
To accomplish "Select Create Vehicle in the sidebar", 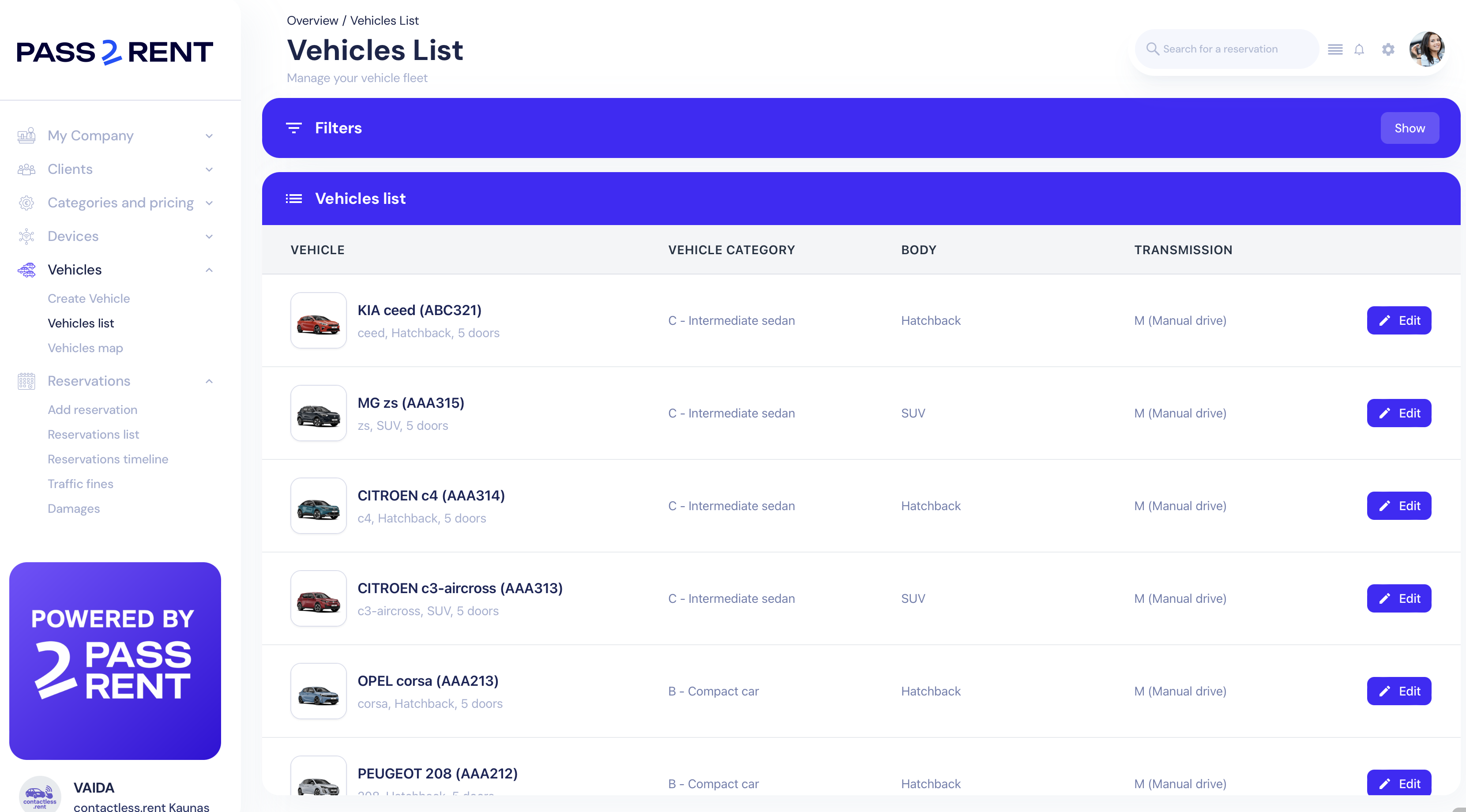I will pyautogui.click(x=89, y=299).
